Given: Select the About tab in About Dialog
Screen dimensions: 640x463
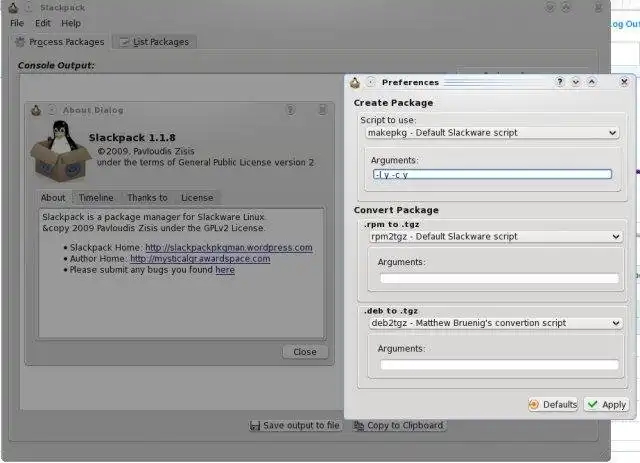Looking at the screenshot, I should pyautogui.click(x=53, y=198).
